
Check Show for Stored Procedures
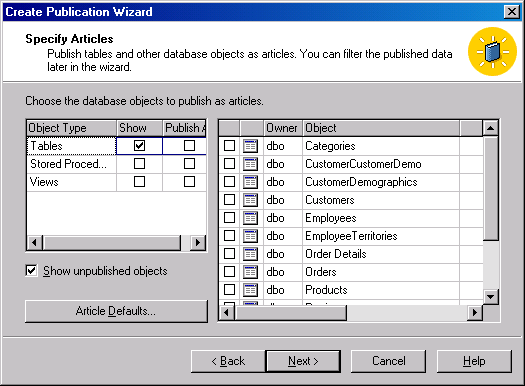139,164
